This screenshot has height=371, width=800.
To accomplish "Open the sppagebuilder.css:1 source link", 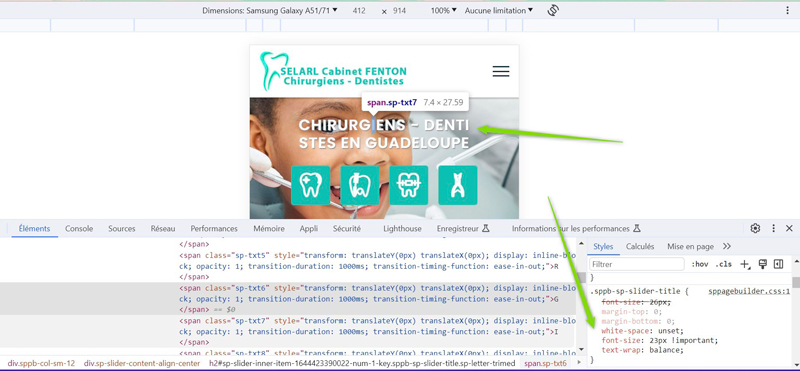I will tap(749, 291).
